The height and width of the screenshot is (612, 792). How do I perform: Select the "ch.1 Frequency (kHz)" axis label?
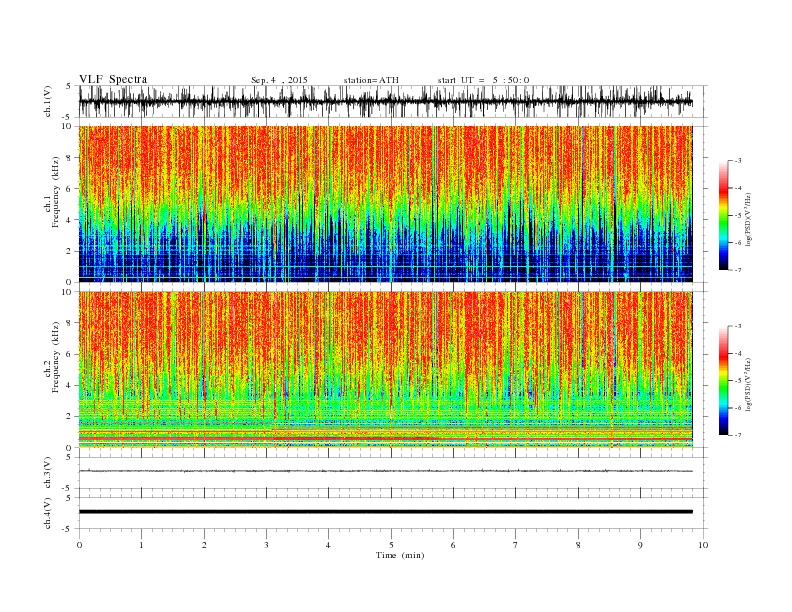point(52,192)
